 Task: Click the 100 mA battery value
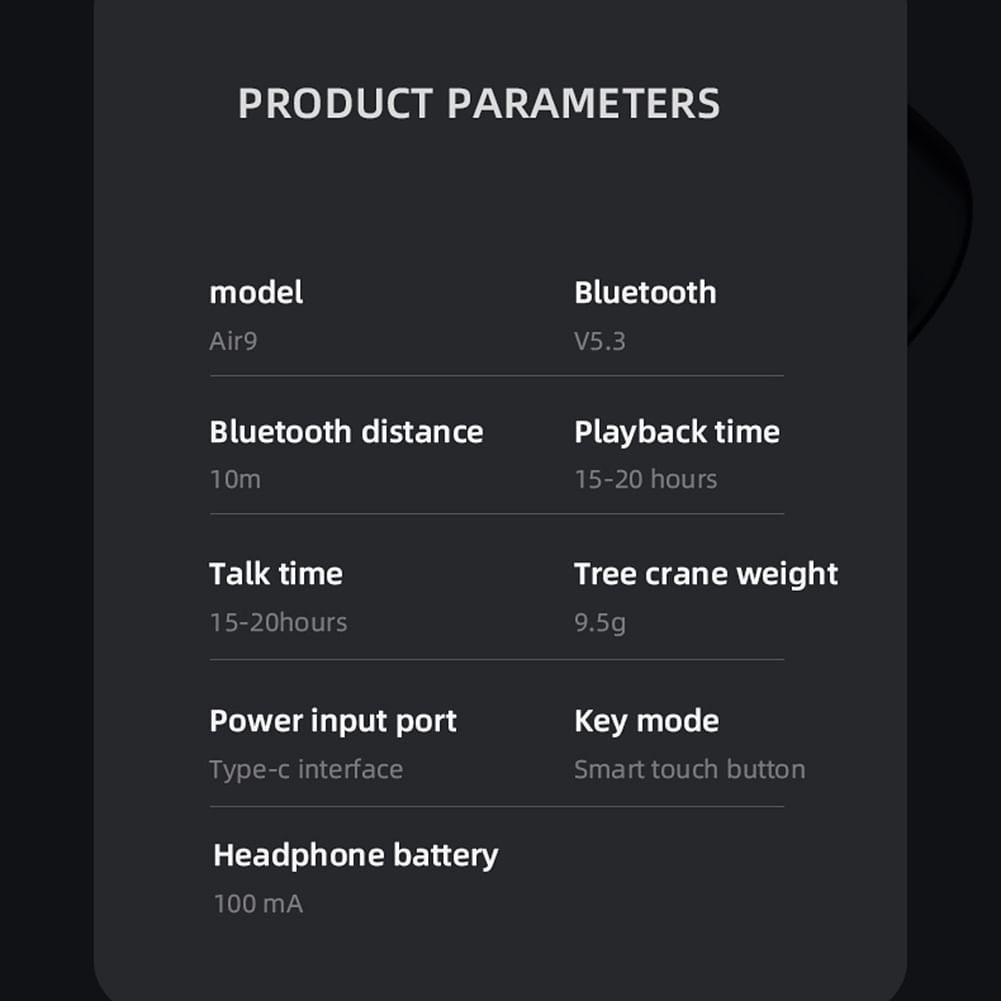pos(258,904)
